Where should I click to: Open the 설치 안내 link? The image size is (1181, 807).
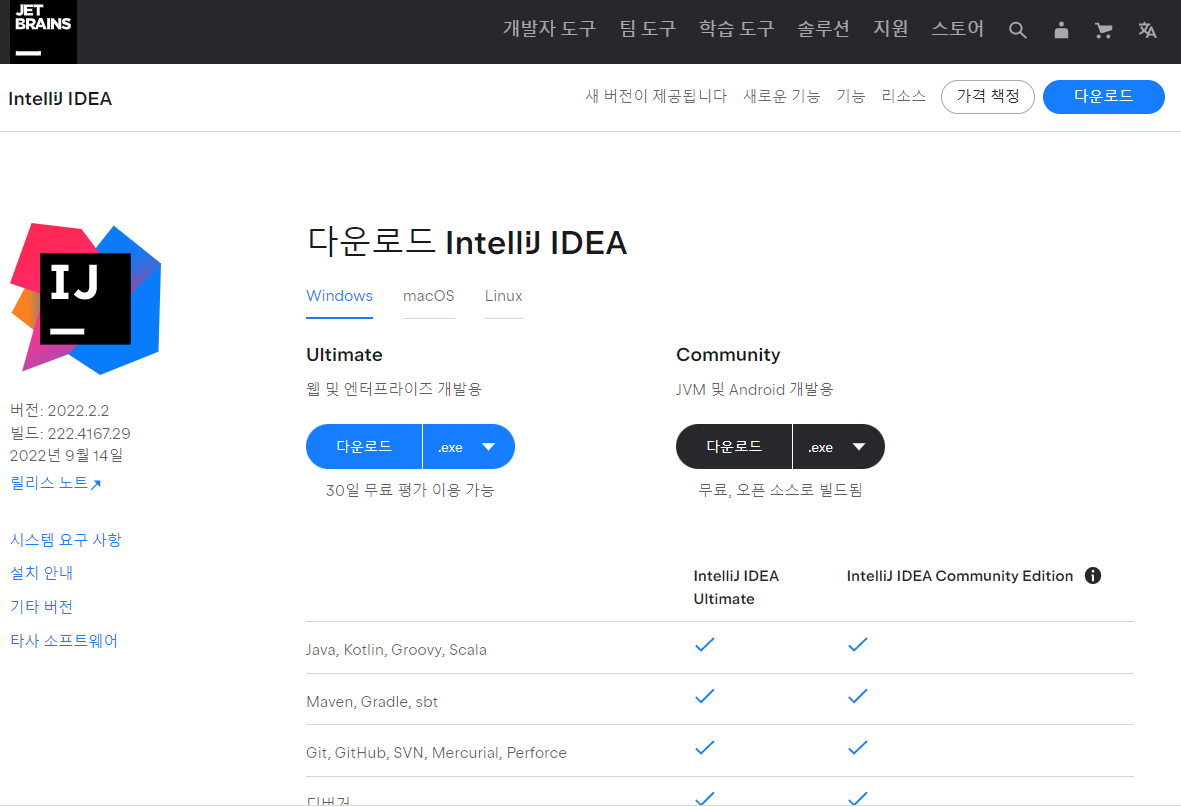tap(41, 573)
